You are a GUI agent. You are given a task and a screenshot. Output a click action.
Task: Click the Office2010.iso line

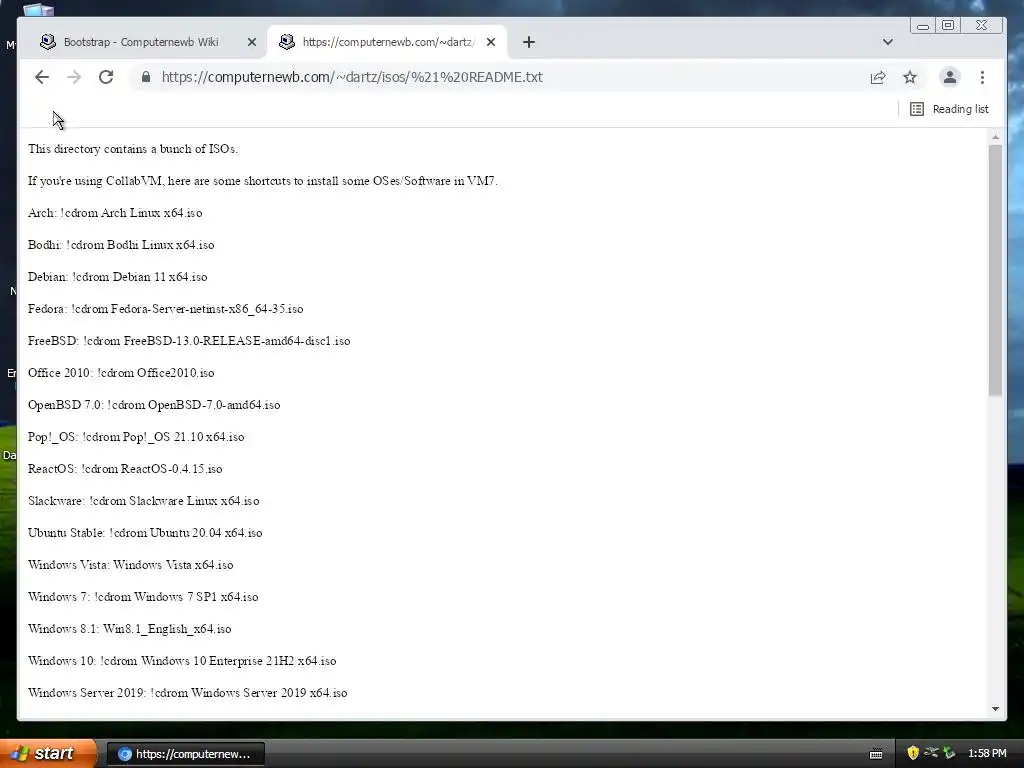[x=121, y=373]
